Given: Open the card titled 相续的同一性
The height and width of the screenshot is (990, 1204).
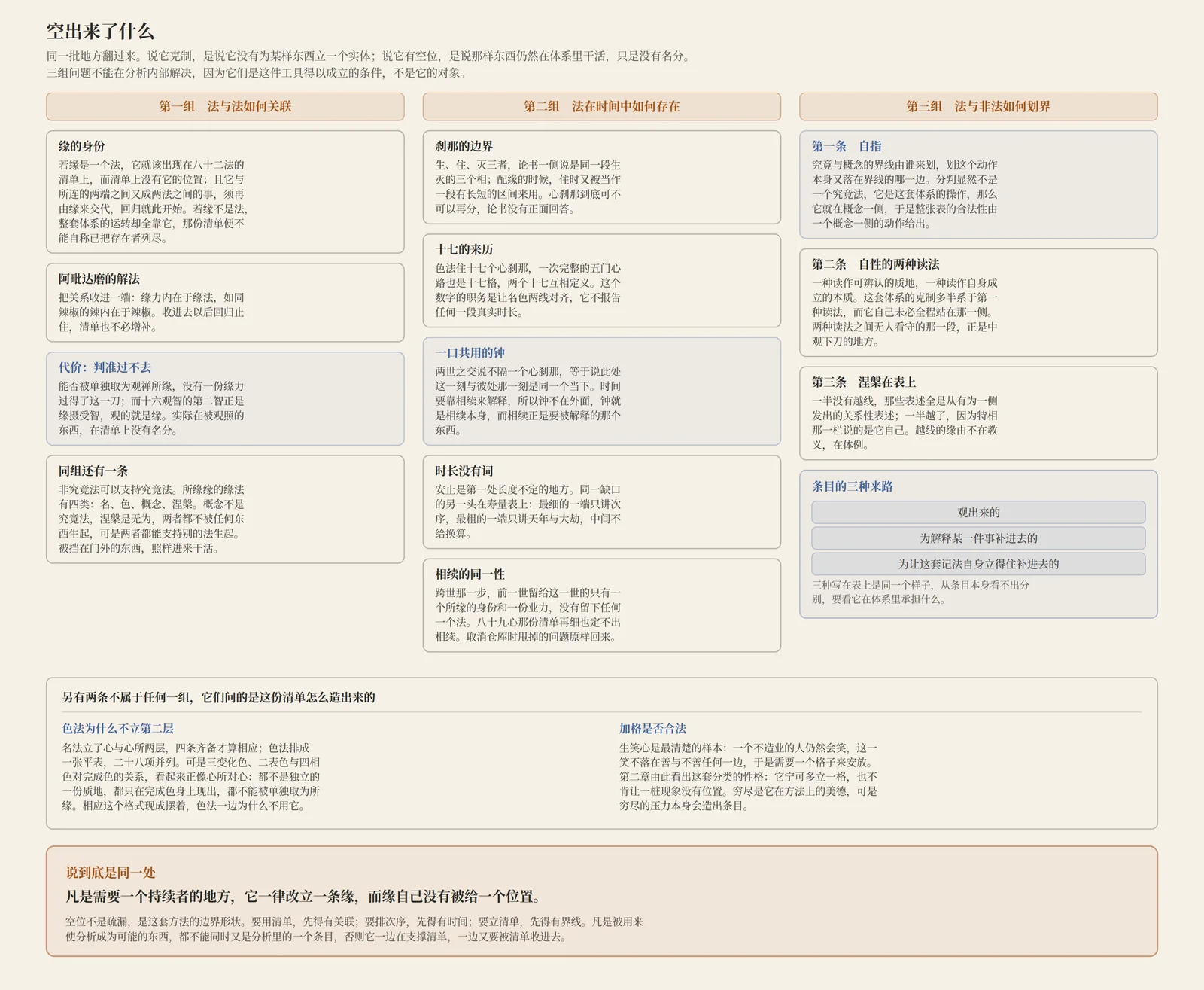Looking at the screenshot, I should (601, 605).
